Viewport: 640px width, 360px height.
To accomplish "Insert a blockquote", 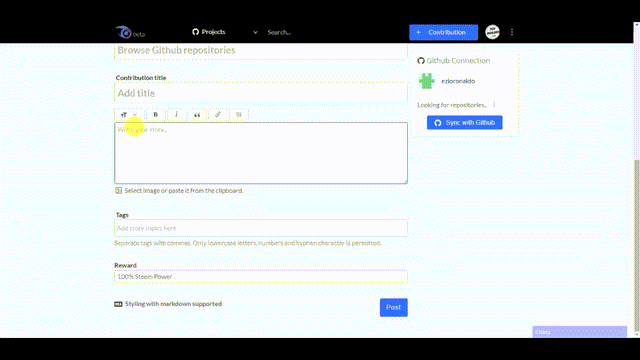I will pos(197,115).
